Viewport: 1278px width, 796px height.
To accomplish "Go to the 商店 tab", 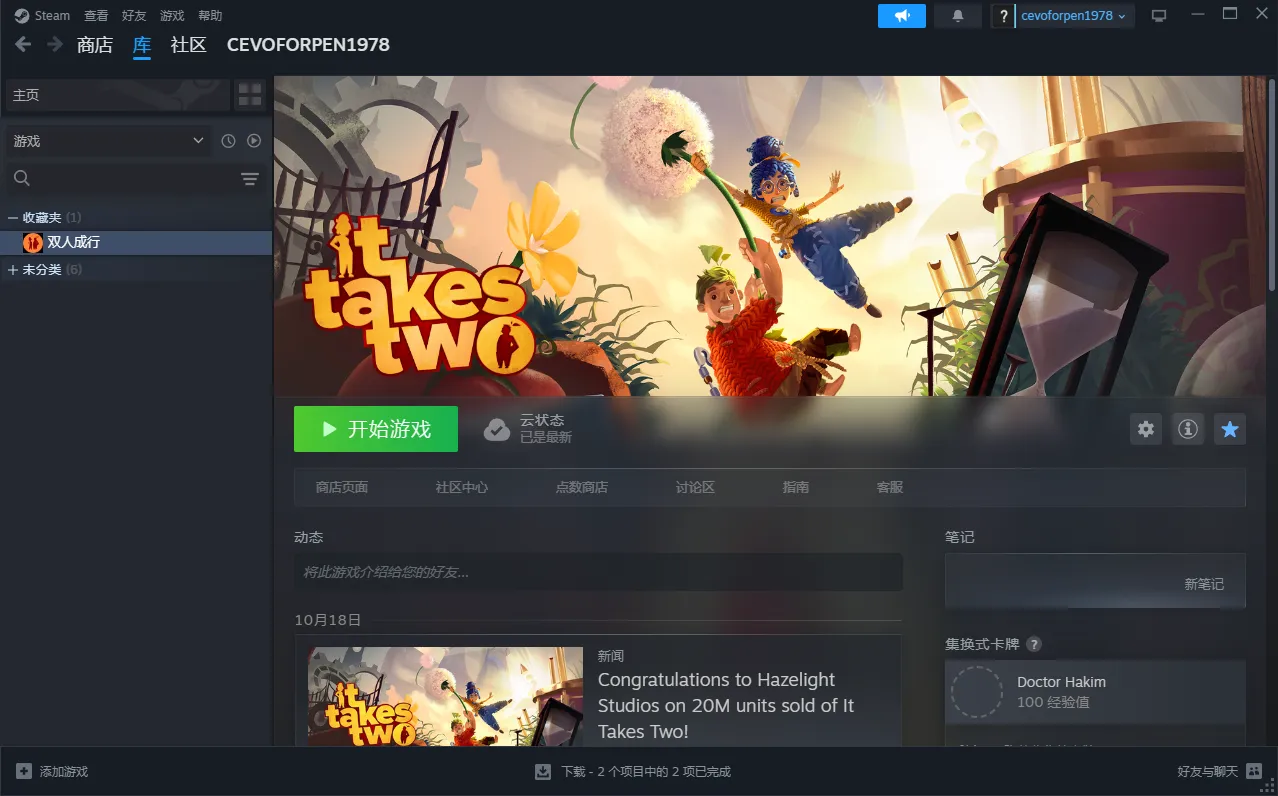I will pyautogui.click(x=95, y=45).
